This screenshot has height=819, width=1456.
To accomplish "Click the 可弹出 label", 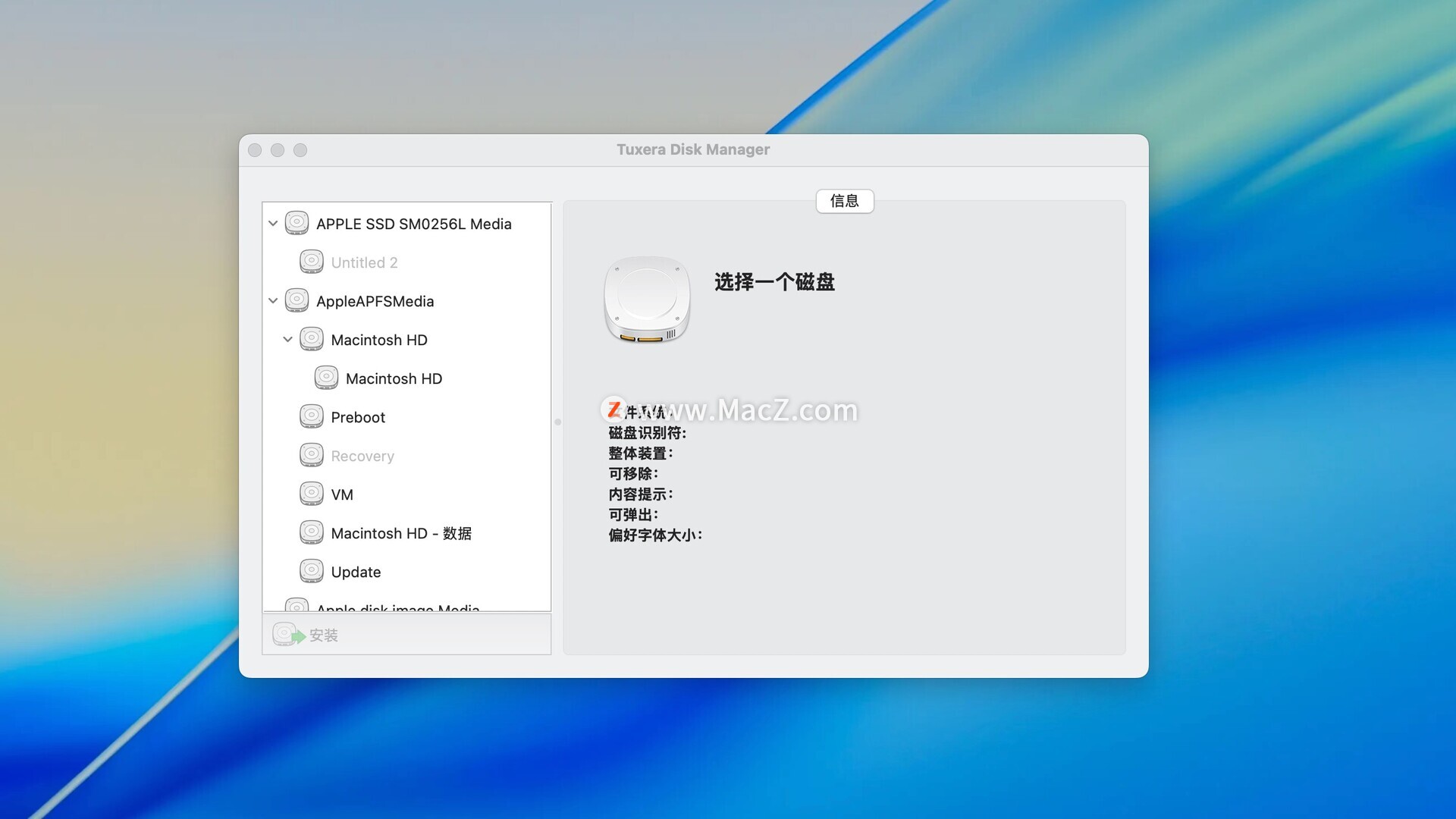I will [633, 515].
